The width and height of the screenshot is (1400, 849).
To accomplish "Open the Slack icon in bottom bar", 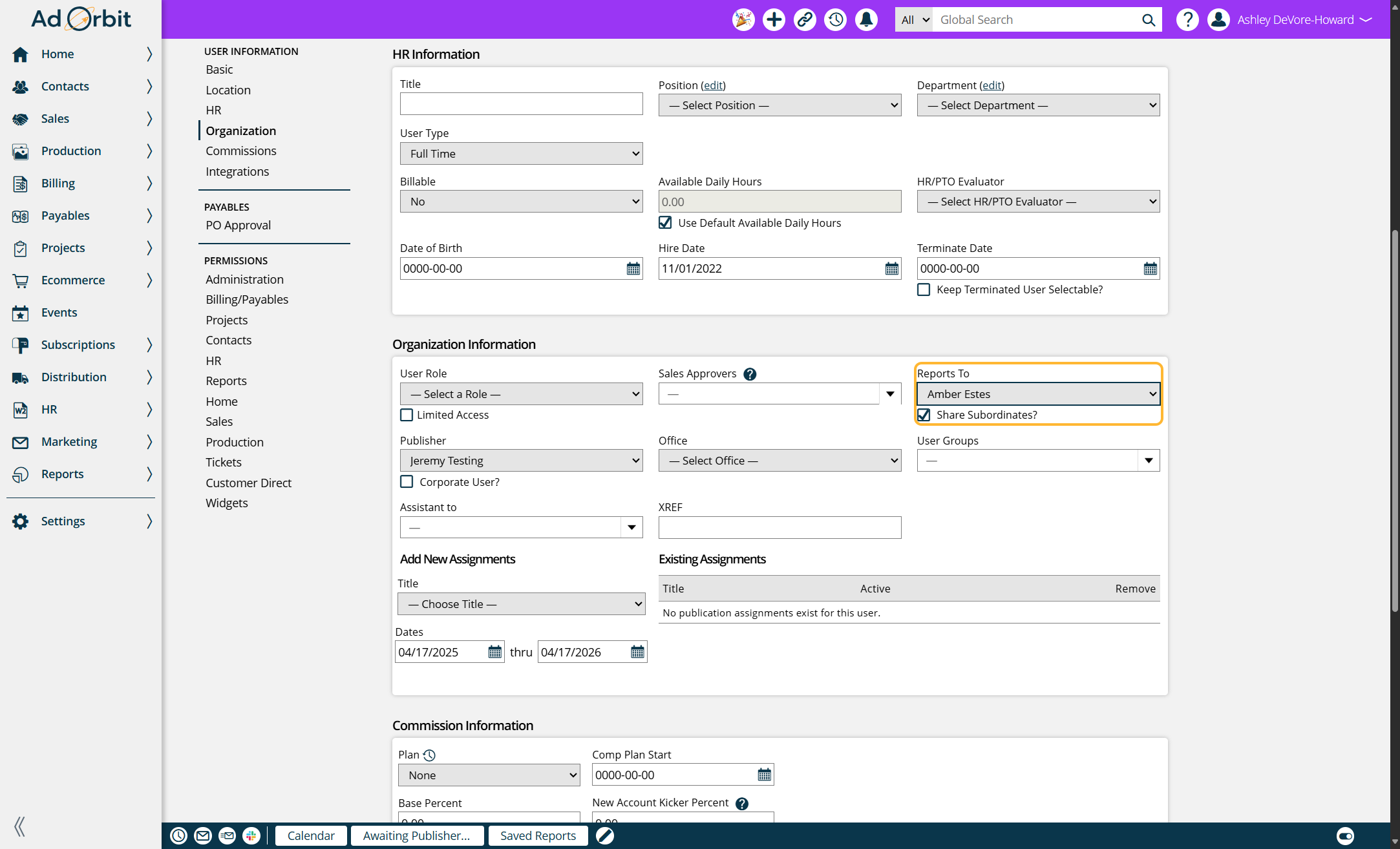I will [x=251, y=835].
